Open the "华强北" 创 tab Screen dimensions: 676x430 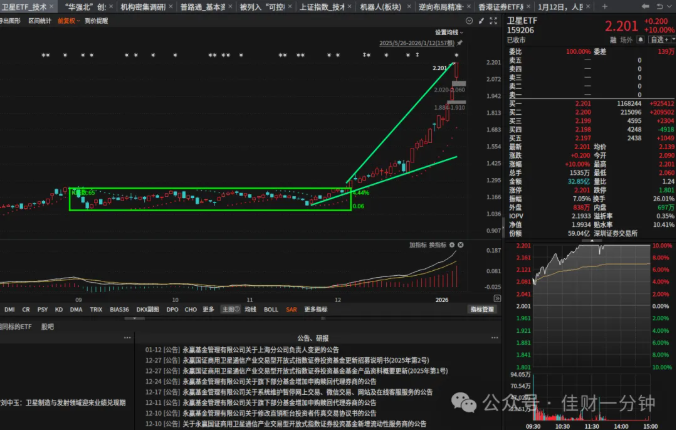tap(84, 7)
